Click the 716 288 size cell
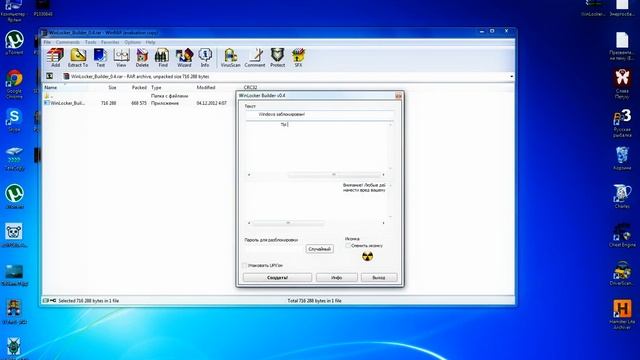The width and height of the screenshot is (640, 360). (x=109, y=103)
